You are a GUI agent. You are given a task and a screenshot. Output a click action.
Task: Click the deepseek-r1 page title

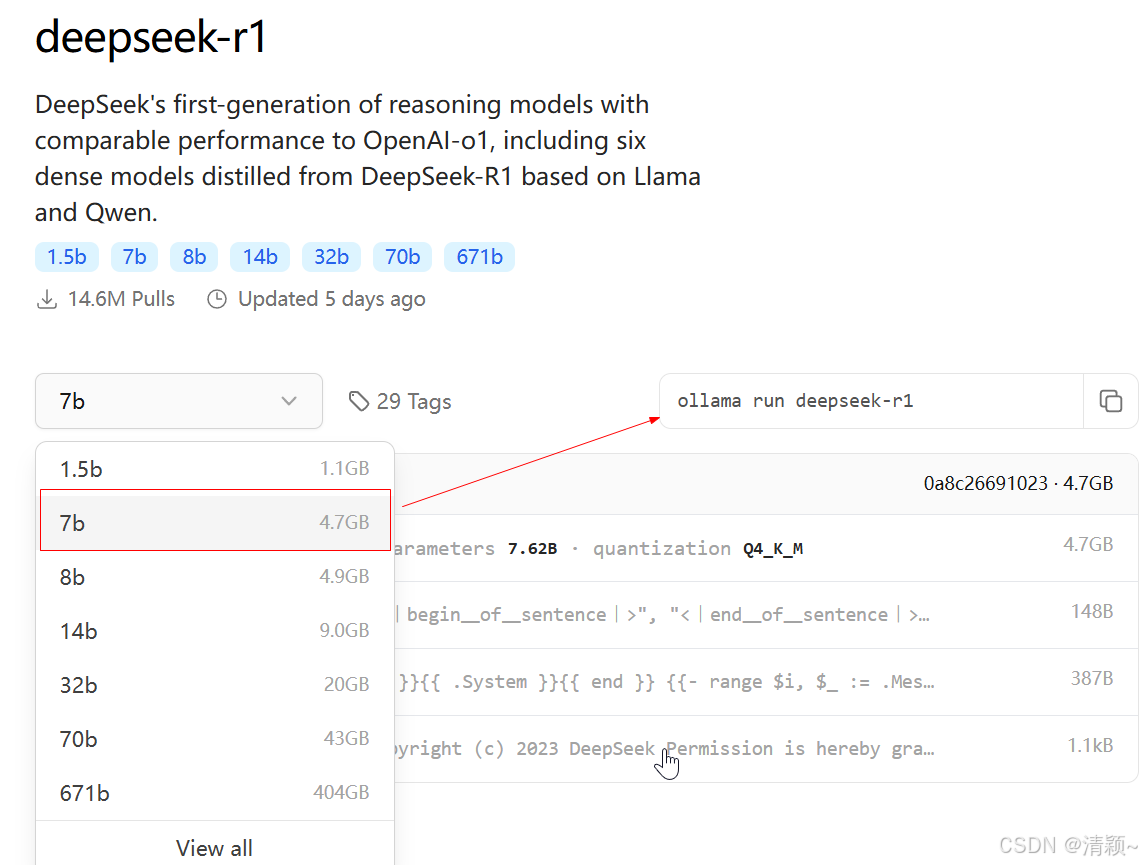click(x=151, y=36)
